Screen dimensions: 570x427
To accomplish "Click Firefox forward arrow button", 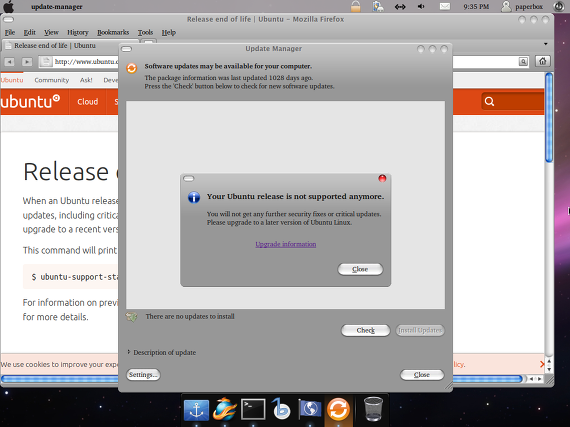I will point(27,62).
